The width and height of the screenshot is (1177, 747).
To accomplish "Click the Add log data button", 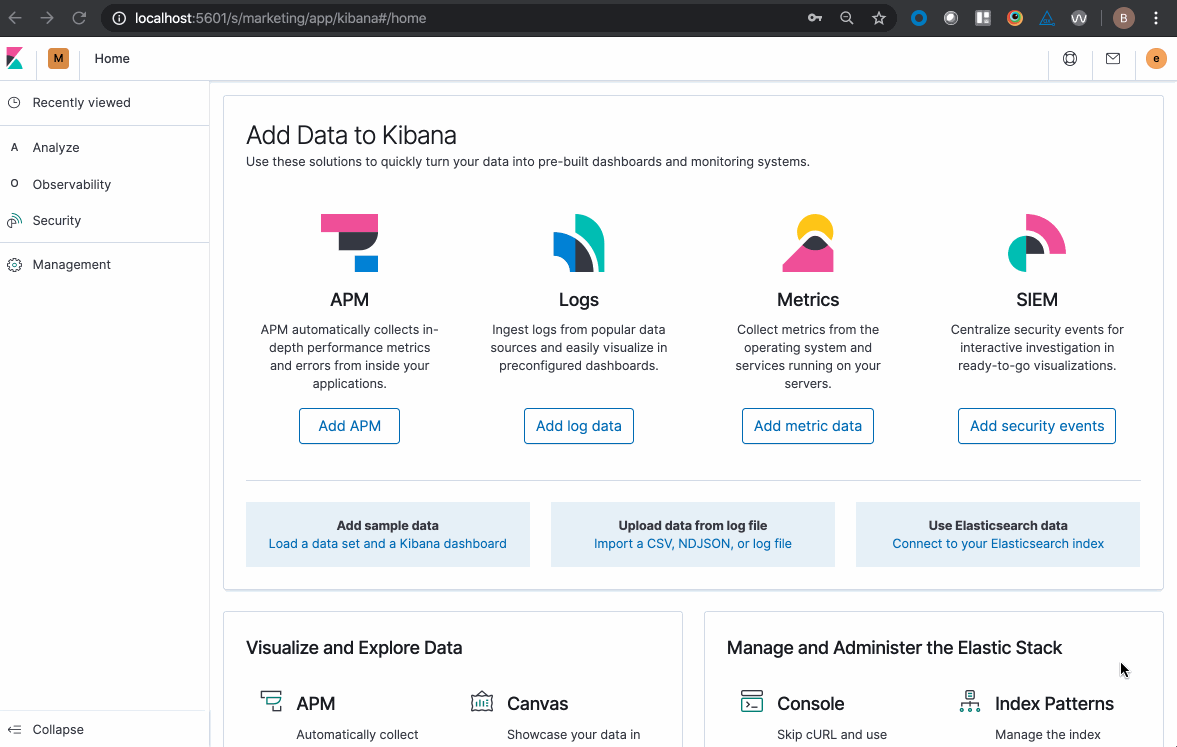I will tap(579, 426).
